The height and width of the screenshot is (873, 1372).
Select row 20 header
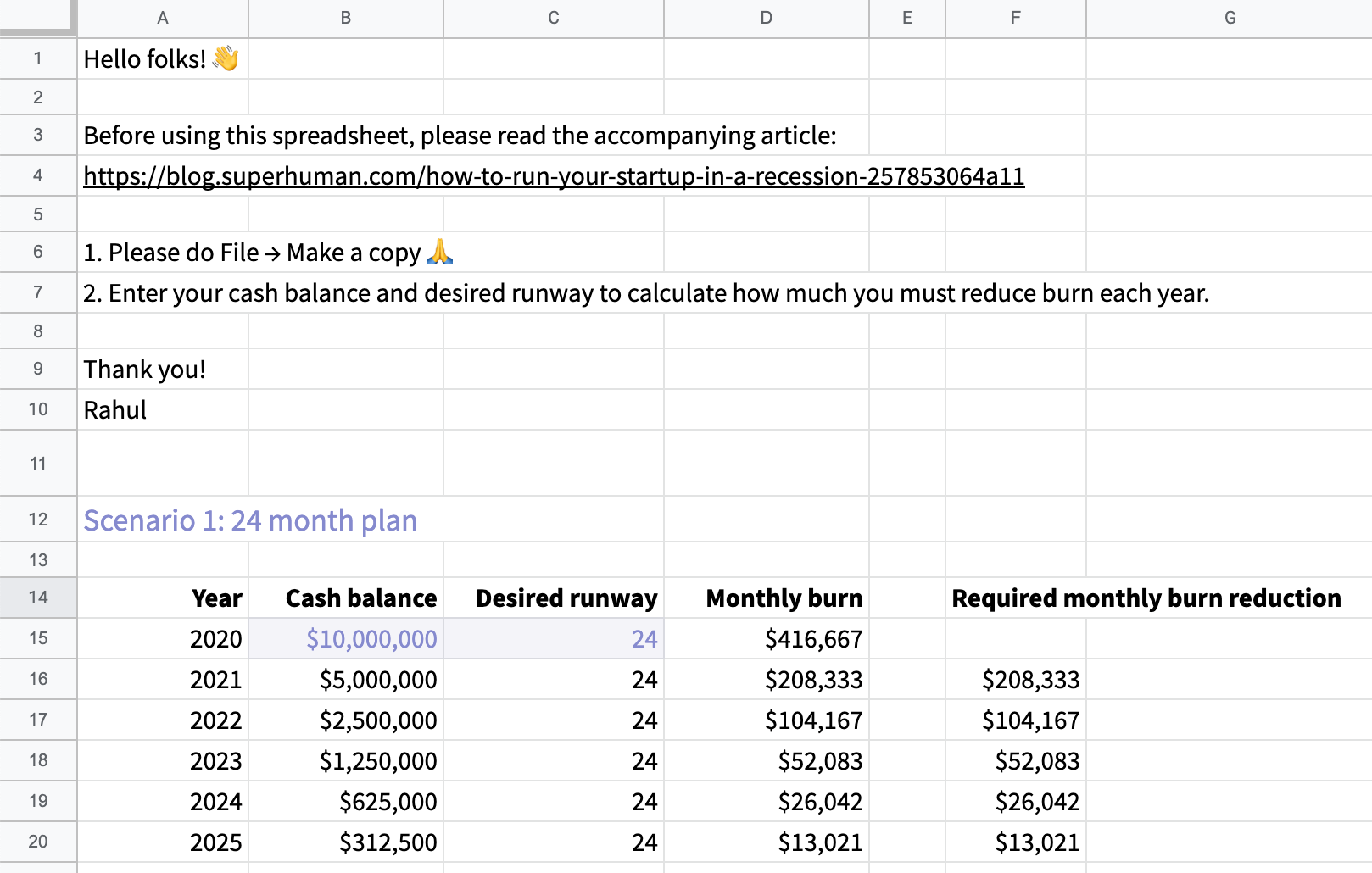click(38, 842)
